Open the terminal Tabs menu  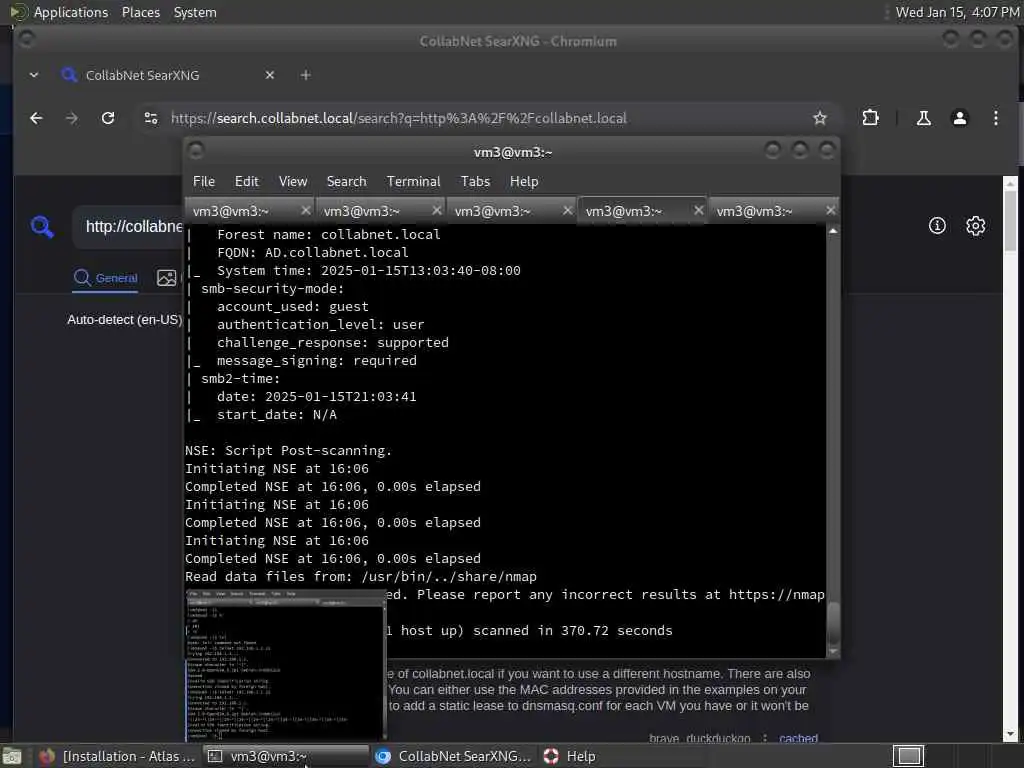click(475, 182)
